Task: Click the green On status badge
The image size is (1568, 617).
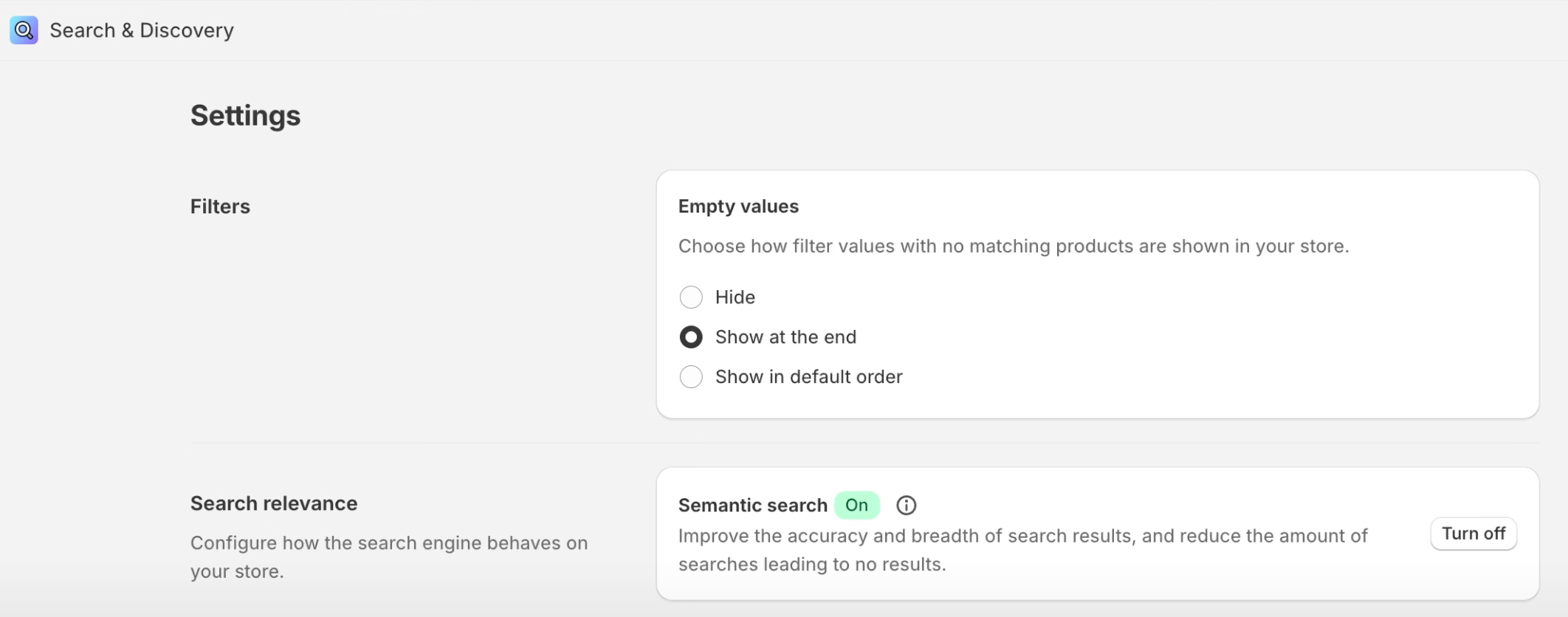Action: [856, 506]
